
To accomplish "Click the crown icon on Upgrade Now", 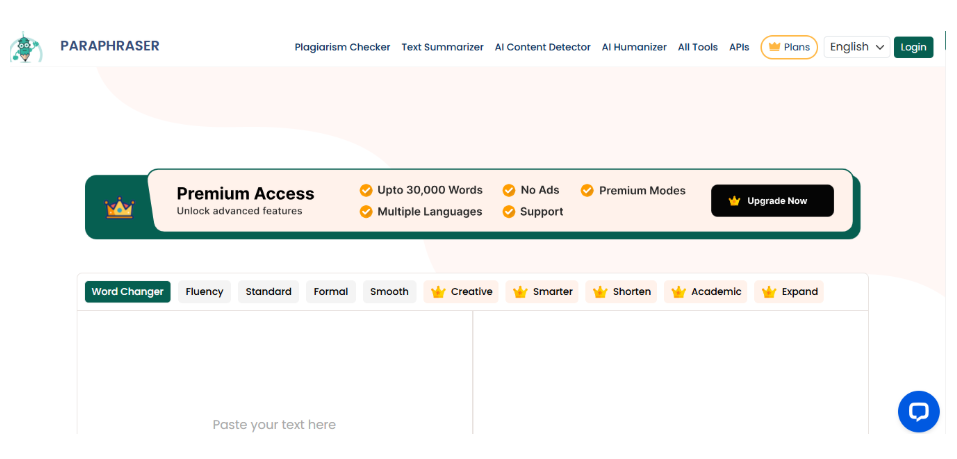I will point(734,201).
